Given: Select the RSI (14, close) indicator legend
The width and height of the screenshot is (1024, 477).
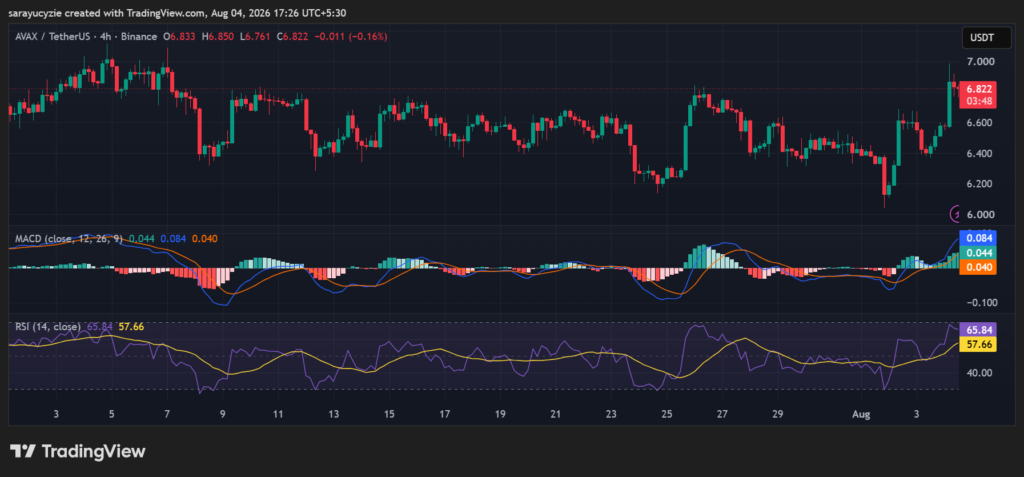Looking at the screenshot, I should (x=48, y=326).
